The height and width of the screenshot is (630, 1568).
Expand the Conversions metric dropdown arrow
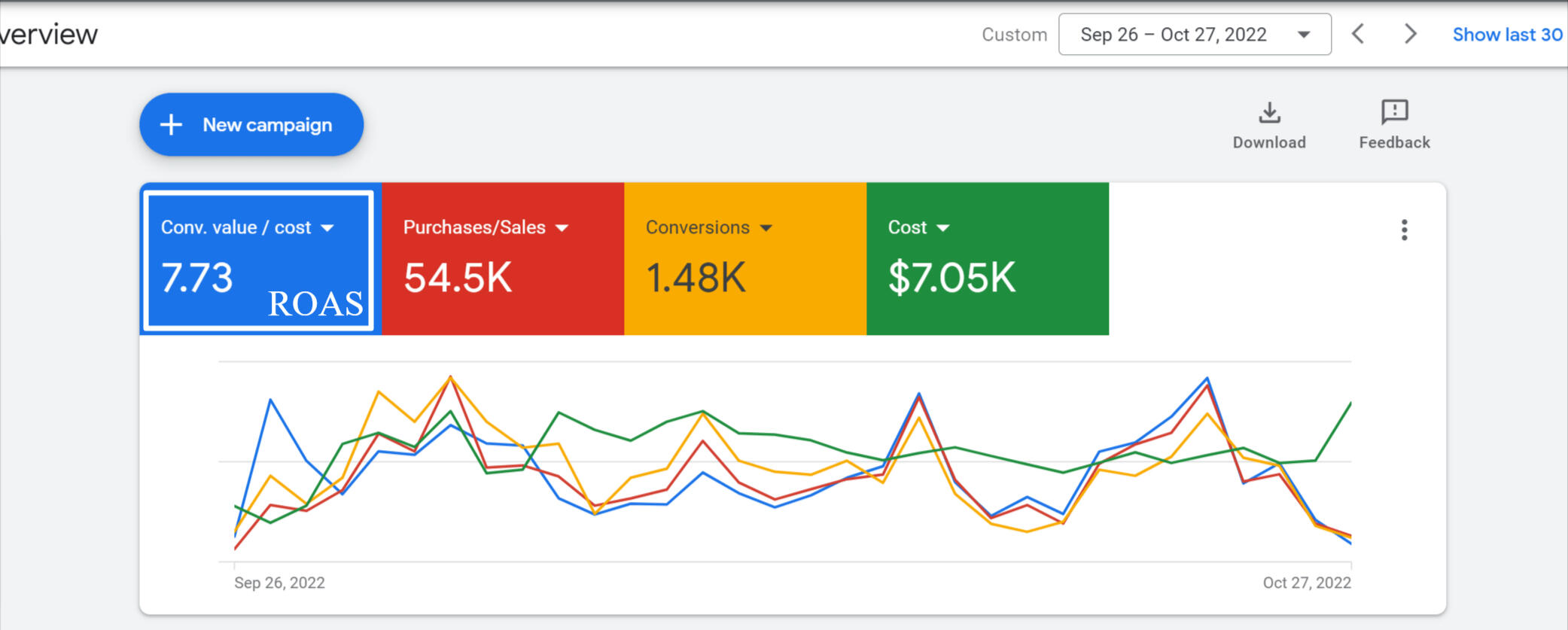[766, 228]
